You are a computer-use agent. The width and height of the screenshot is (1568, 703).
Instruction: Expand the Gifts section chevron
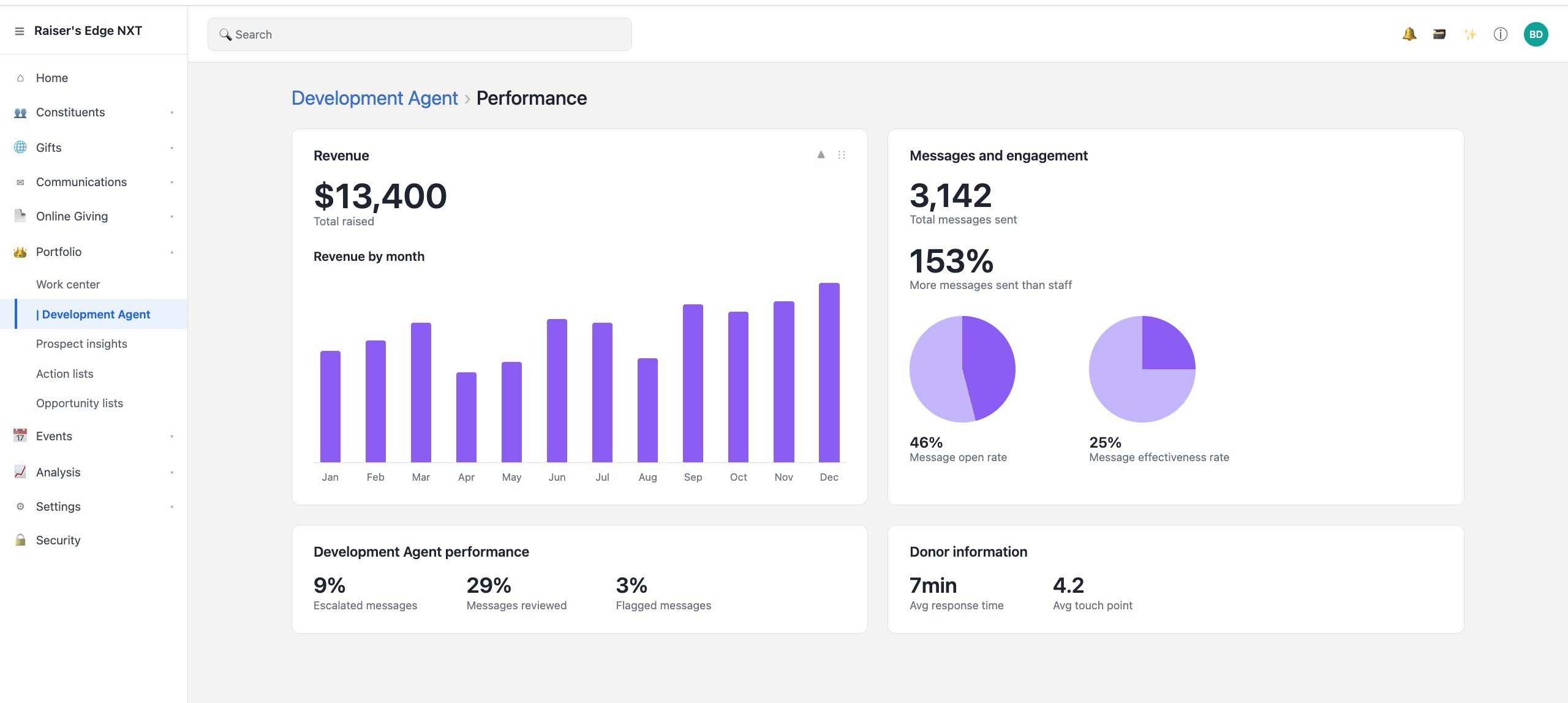172,148
